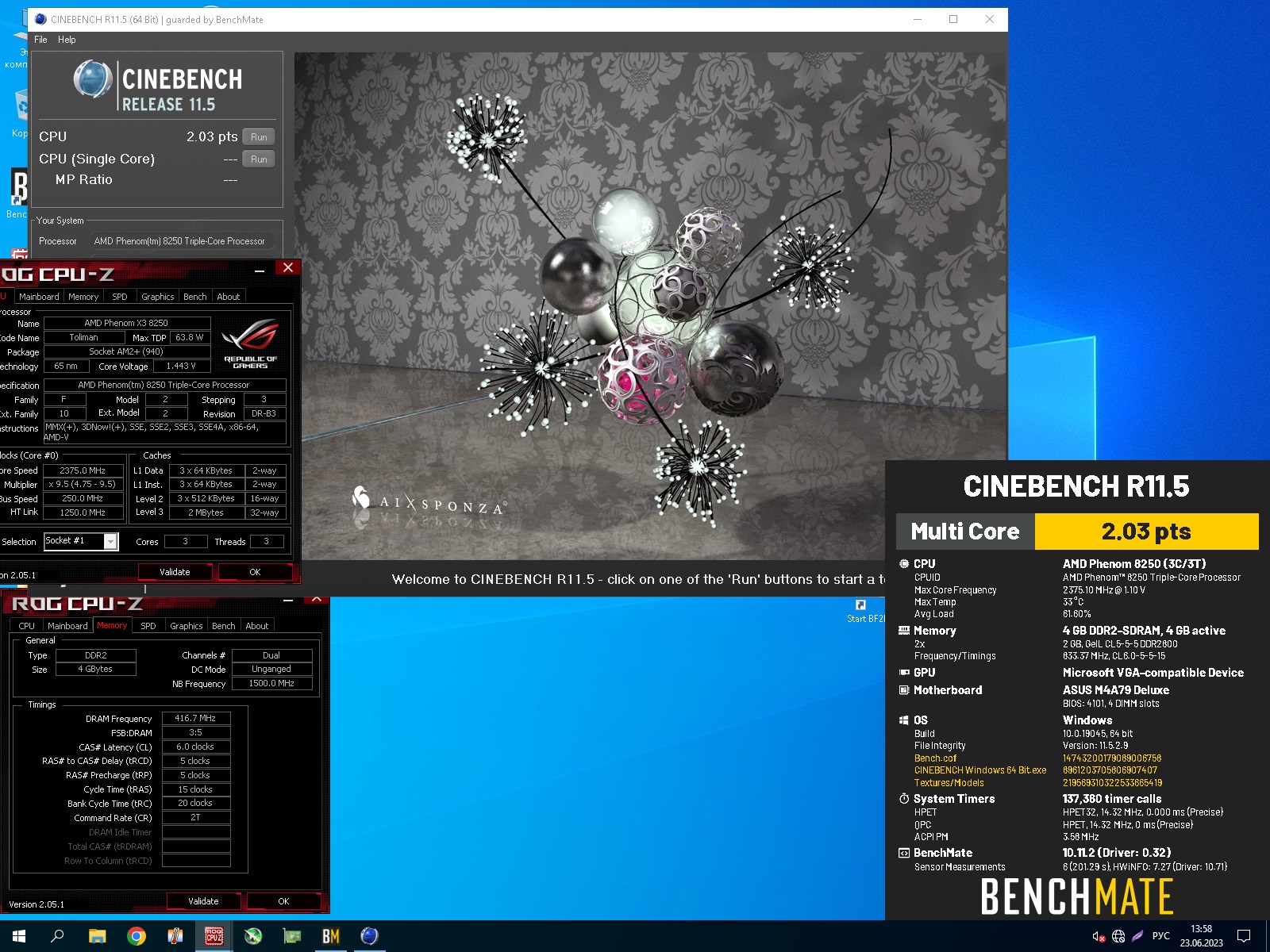Select Memory tab in lower CPU-Z window

click(112, 626)
